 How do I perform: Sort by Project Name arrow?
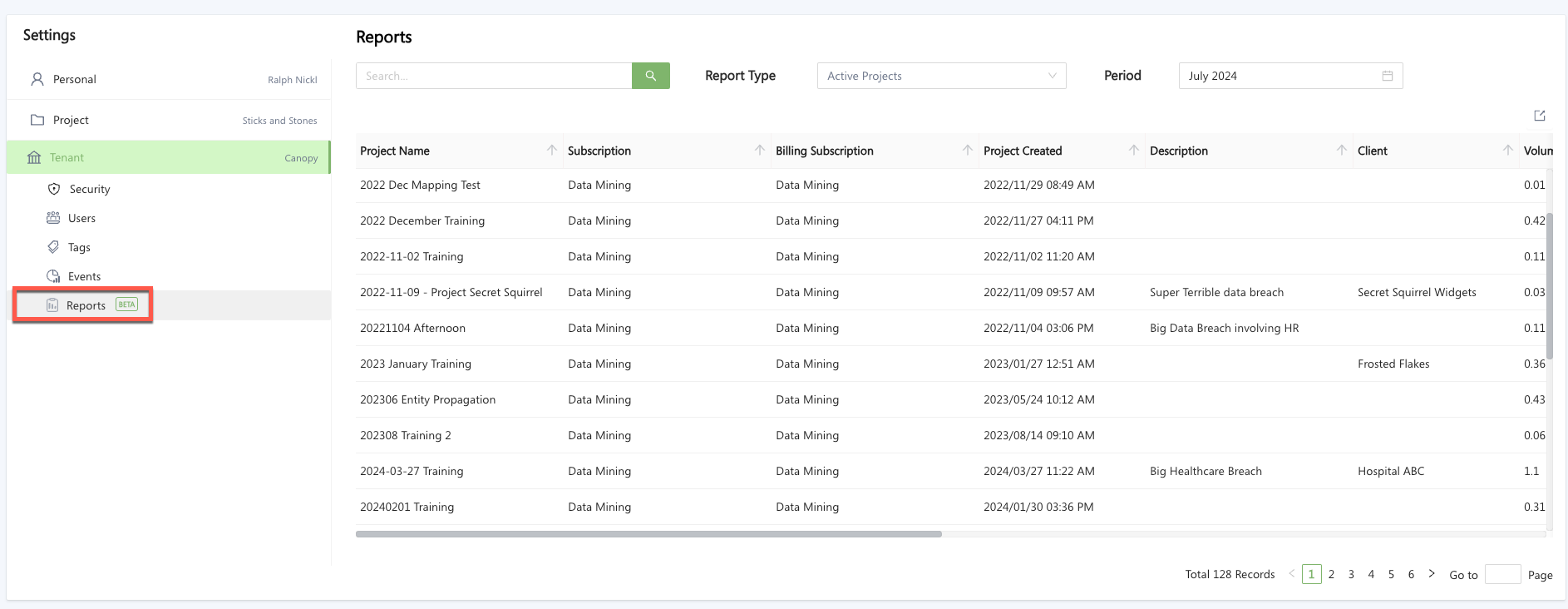552,150
